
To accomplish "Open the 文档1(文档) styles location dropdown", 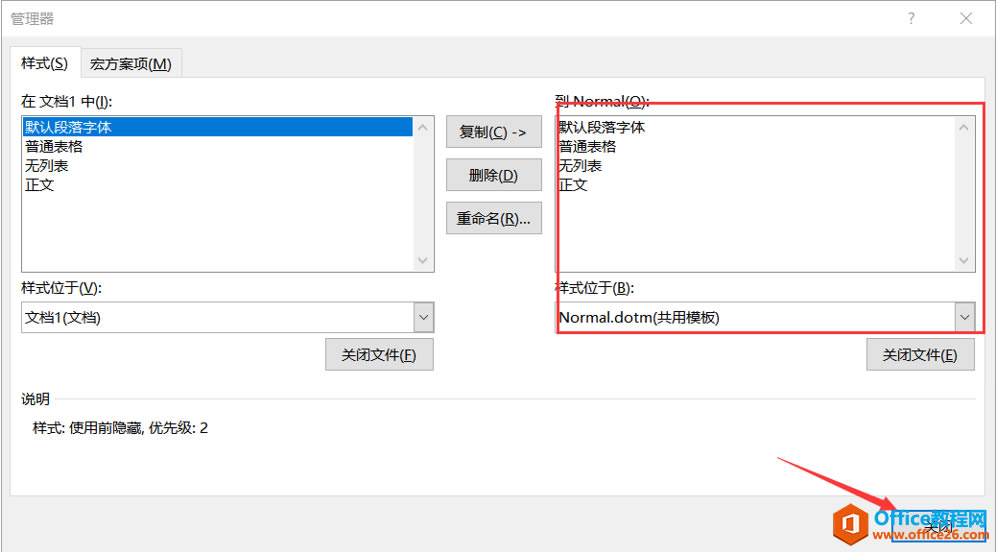I will click(x=424, y=318).
